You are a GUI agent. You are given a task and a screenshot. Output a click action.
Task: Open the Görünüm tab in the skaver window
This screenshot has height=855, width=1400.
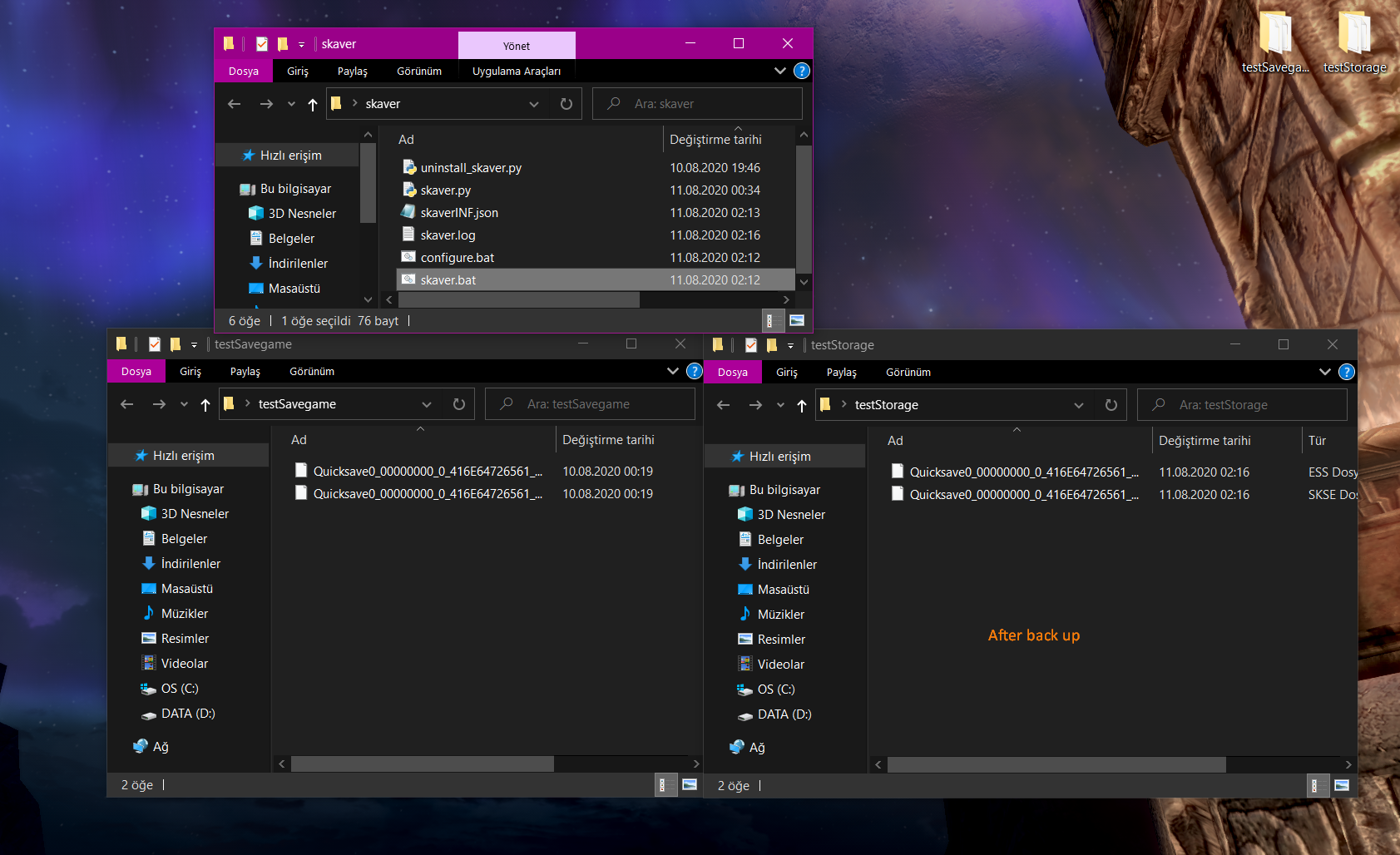click(418, 71)
